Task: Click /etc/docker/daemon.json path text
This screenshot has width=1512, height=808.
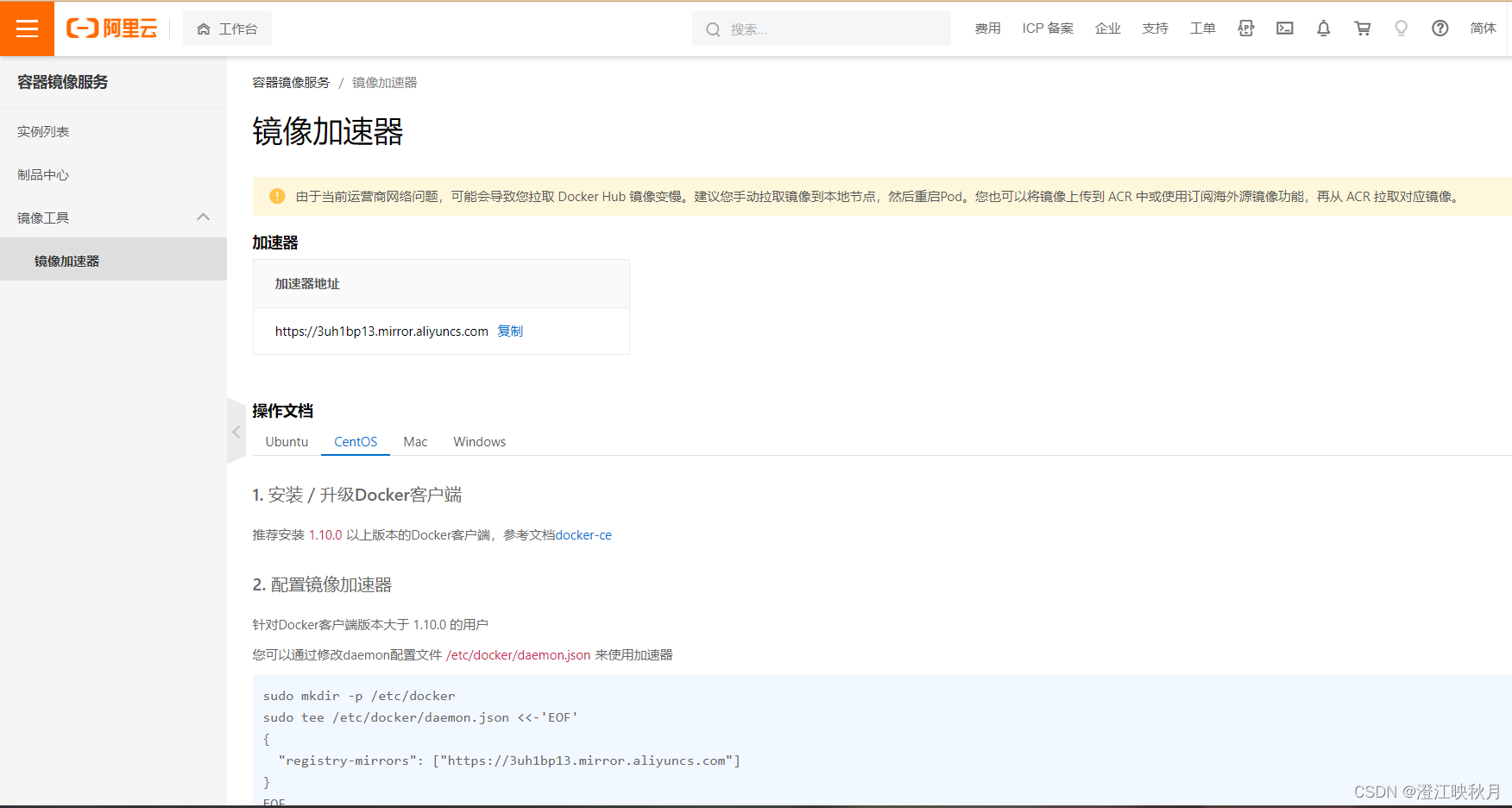Action: 518,655
